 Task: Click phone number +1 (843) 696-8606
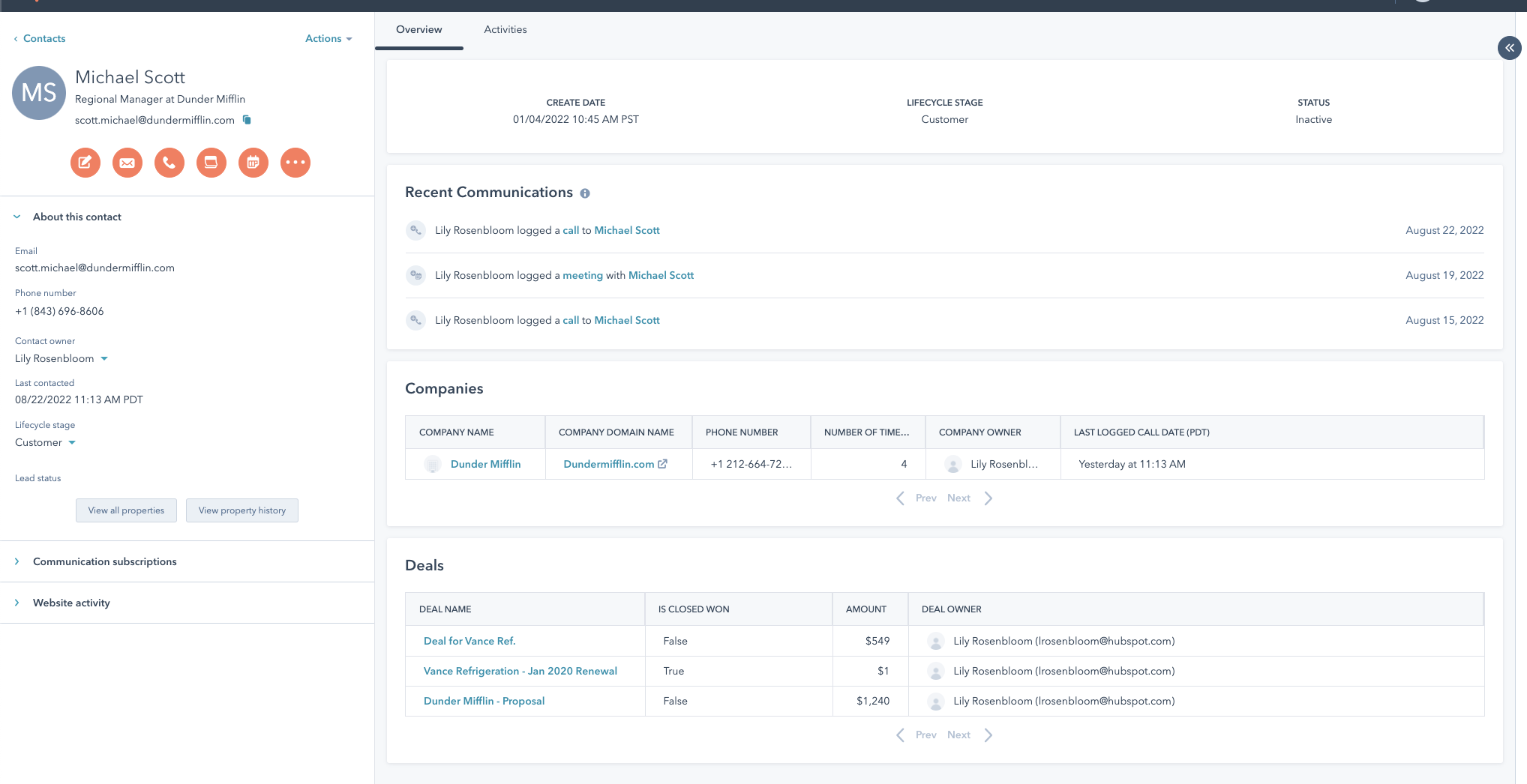click(x=59, y=311)
